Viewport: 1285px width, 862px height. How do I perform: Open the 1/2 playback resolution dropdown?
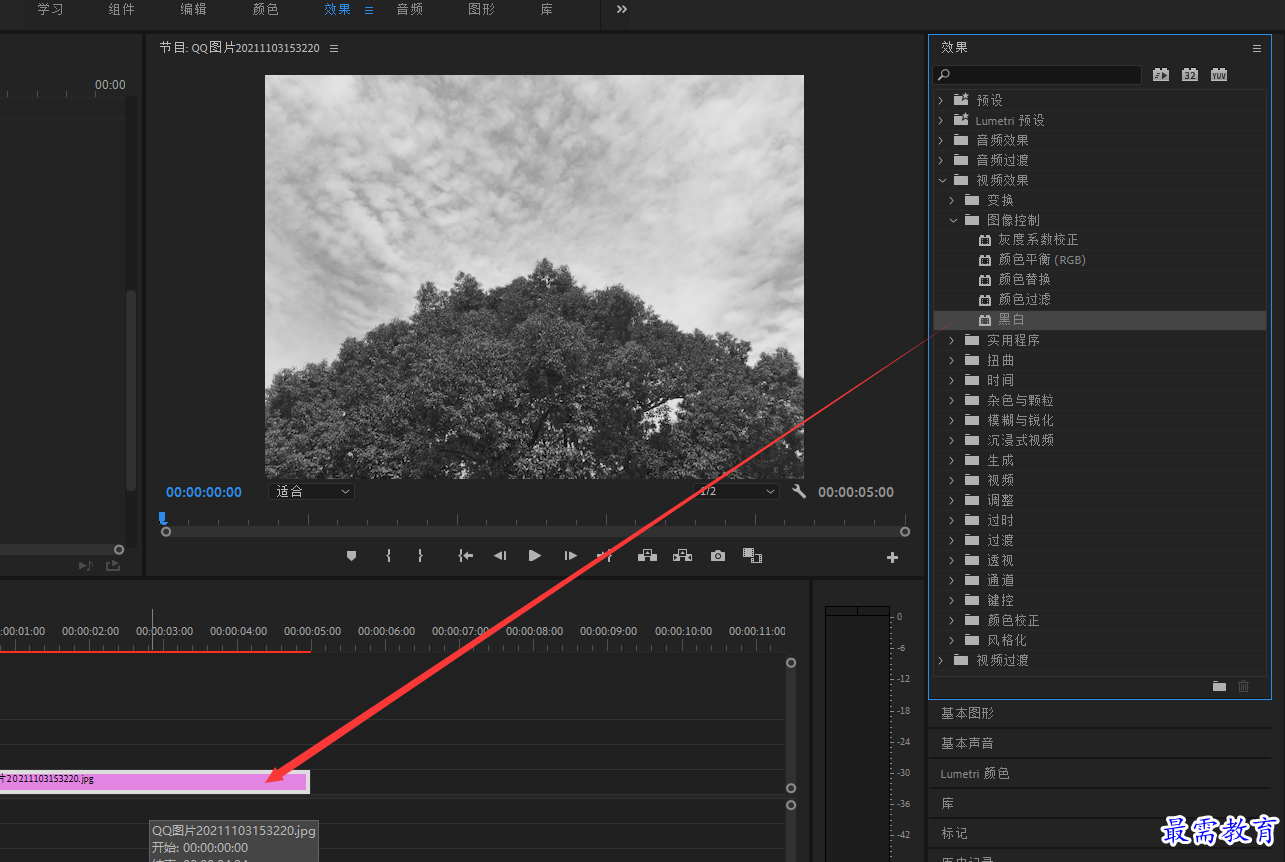(x=737, y=492)
